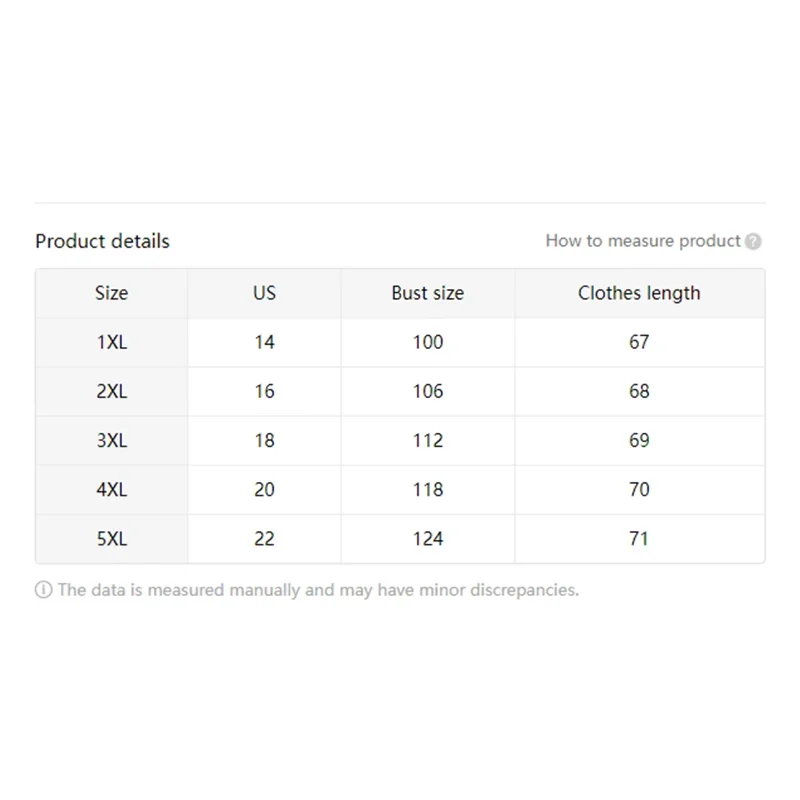Open How to measure product link

pos(643,241)
